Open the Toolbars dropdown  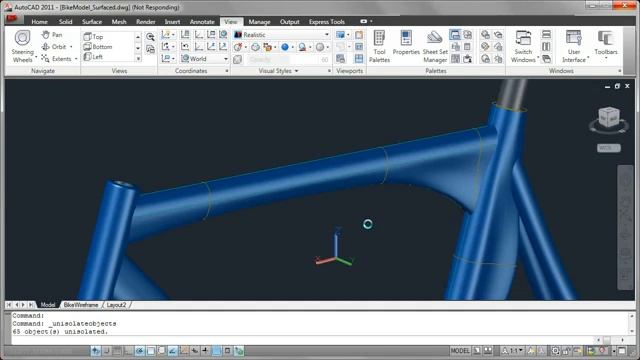pos(606,45)
